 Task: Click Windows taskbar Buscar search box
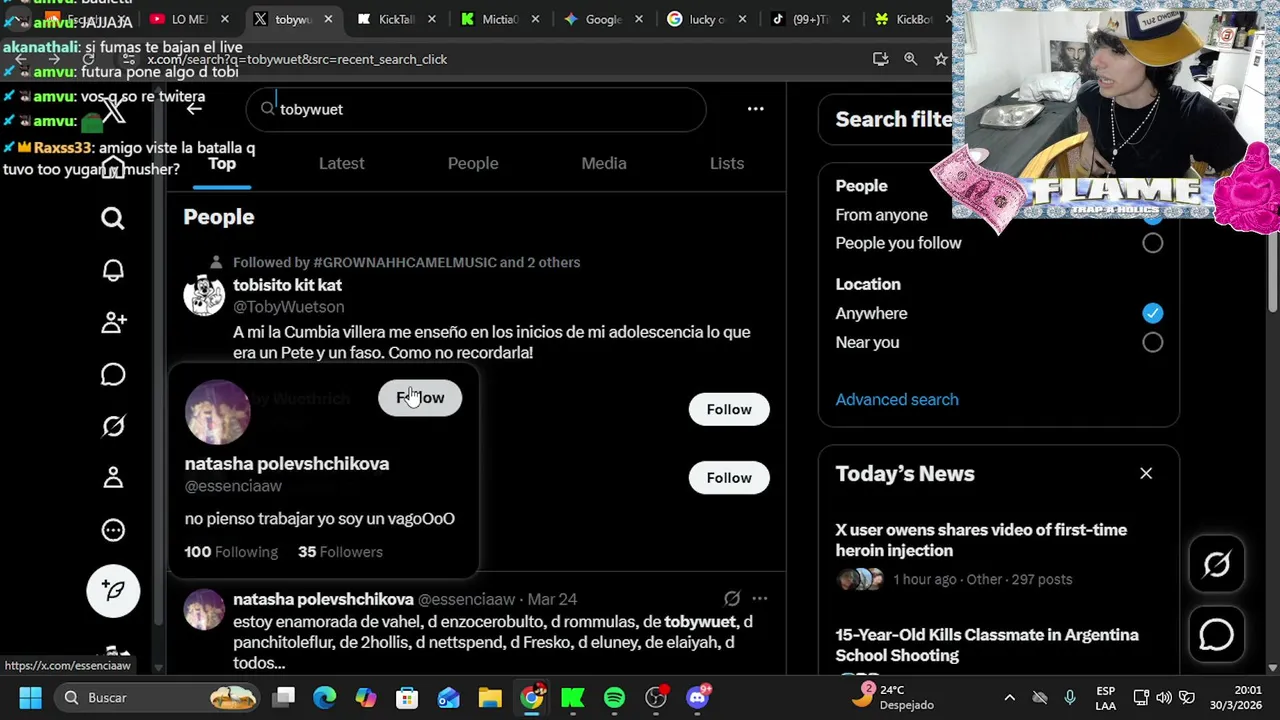pos(157,697)
